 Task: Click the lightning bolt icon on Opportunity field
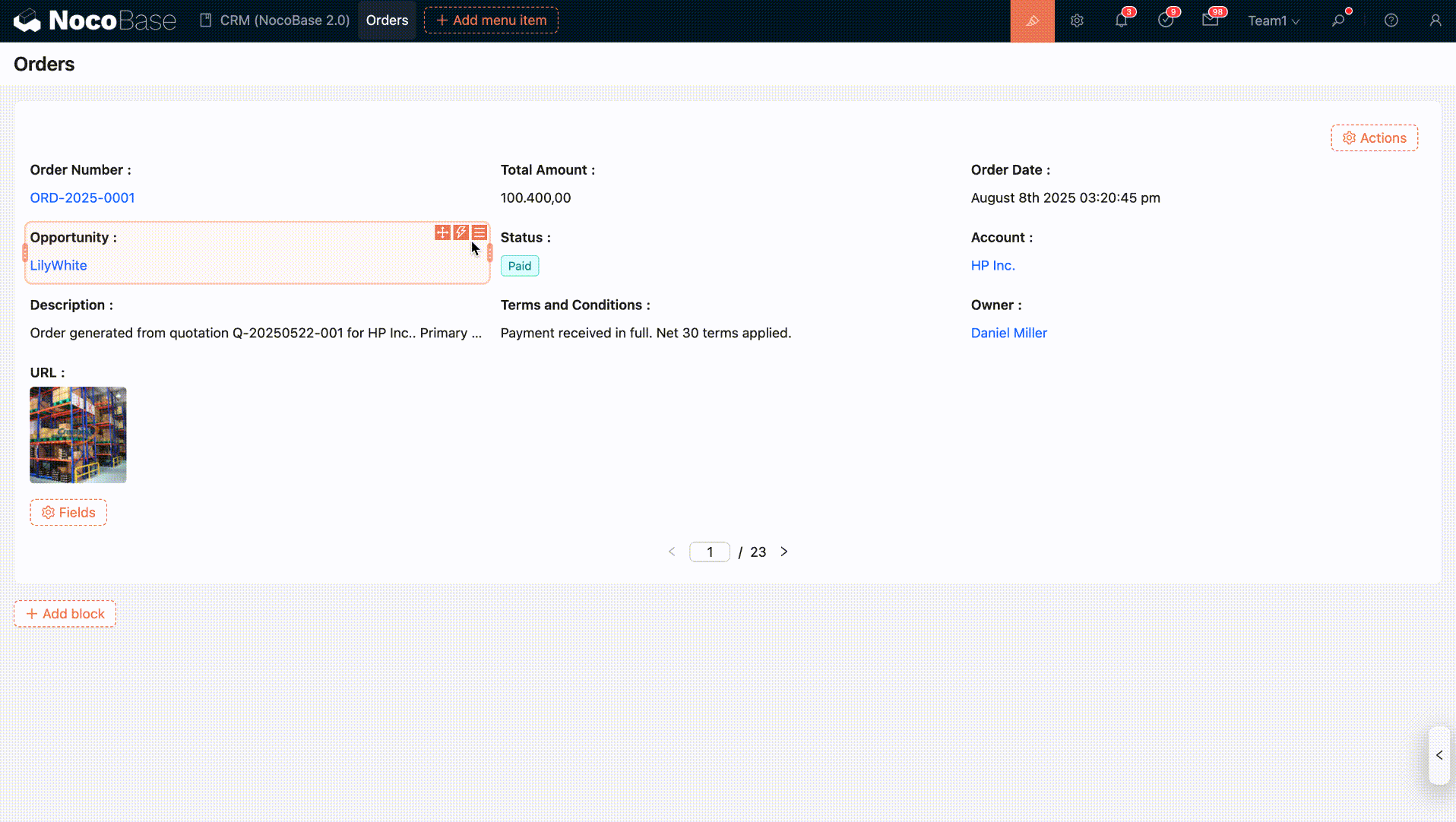tap(461, 232)
